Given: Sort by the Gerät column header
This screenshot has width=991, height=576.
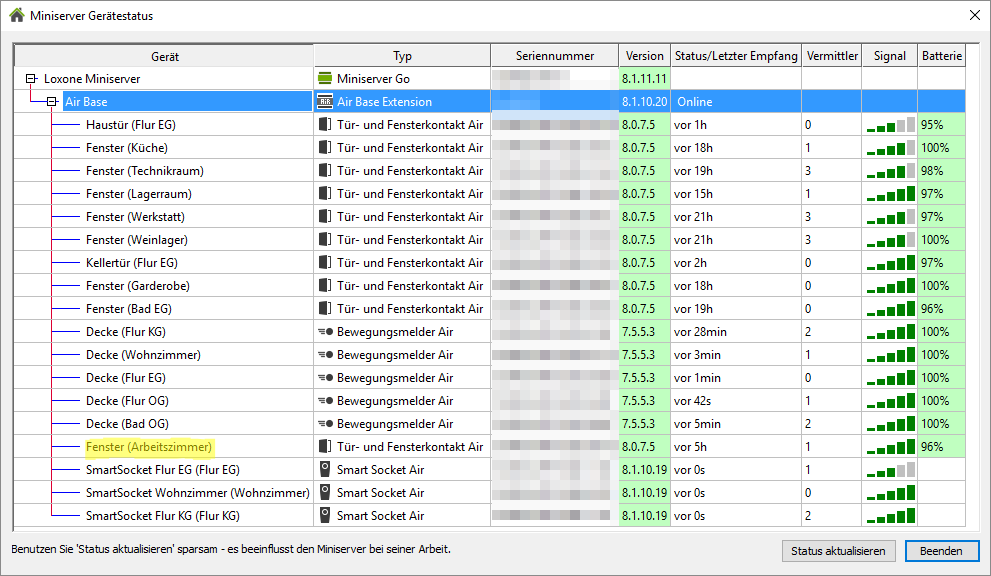Looking at the screenshot, I should [x=164, y=56].
